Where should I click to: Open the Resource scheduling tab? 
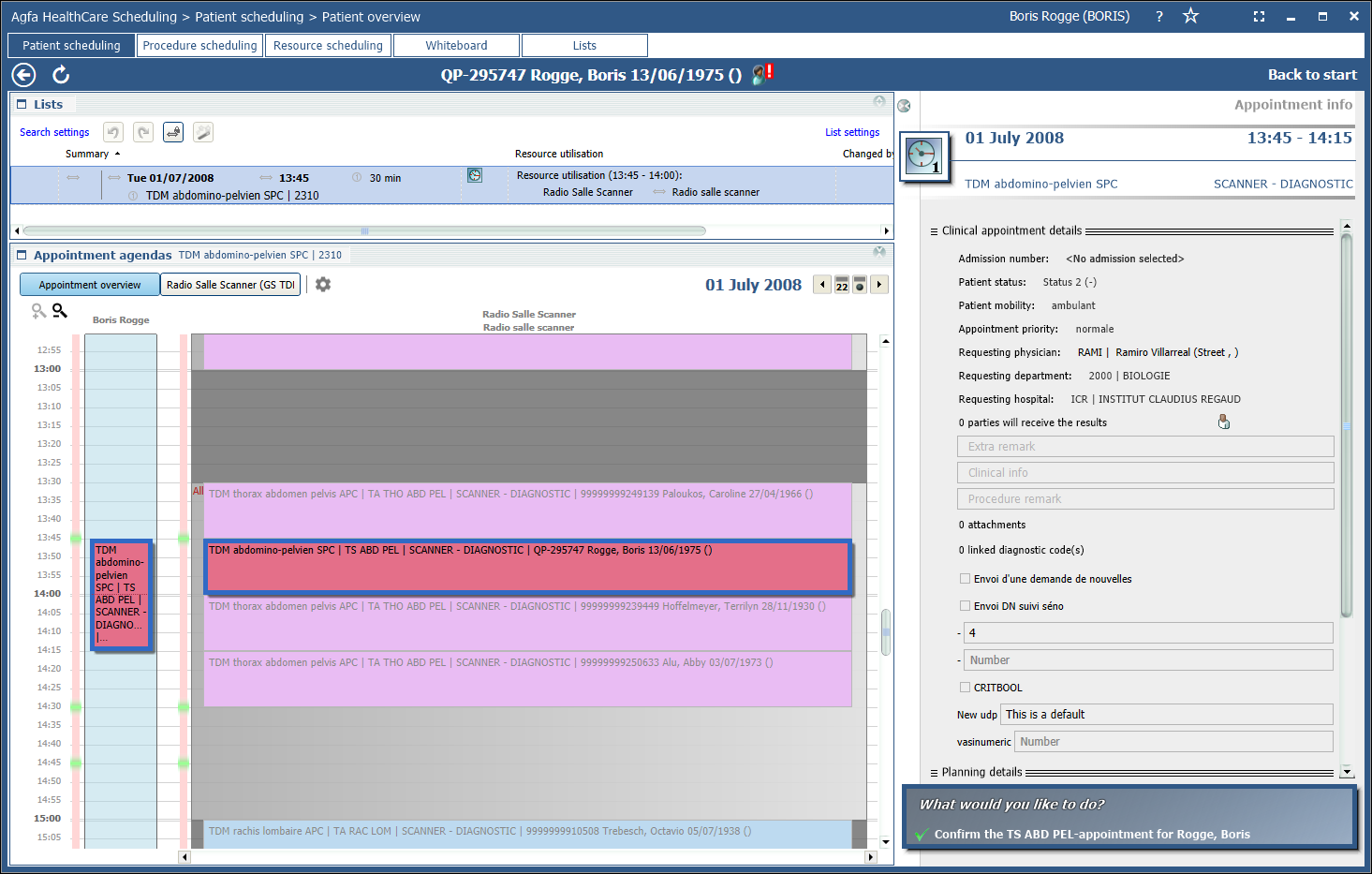[x=328, y=46]
